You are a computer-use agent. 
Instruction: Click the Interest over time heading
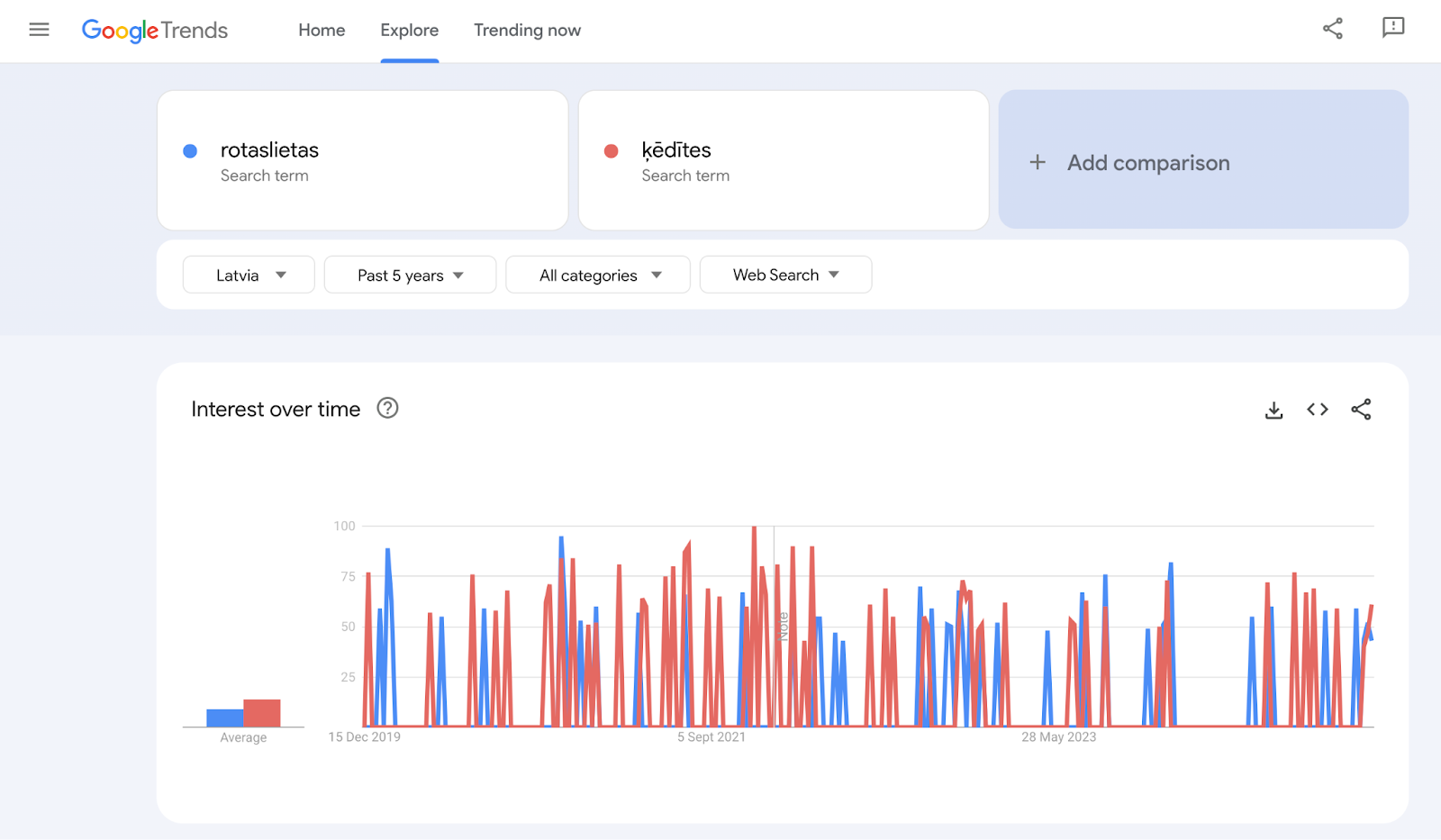coord(276,410)
